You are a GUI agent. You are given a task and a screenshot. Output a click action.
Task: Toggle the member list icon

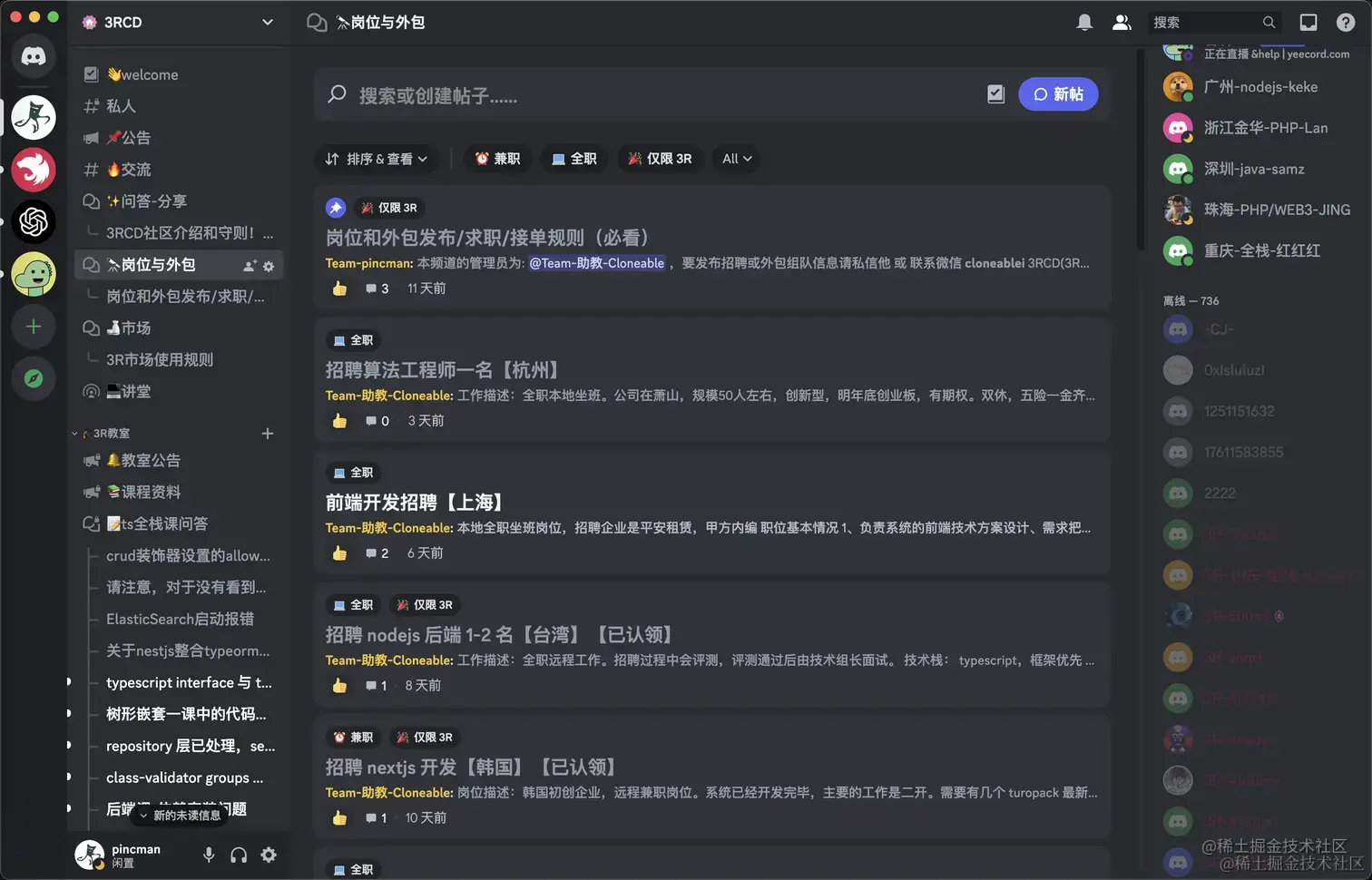click(x=1122, y=23)
